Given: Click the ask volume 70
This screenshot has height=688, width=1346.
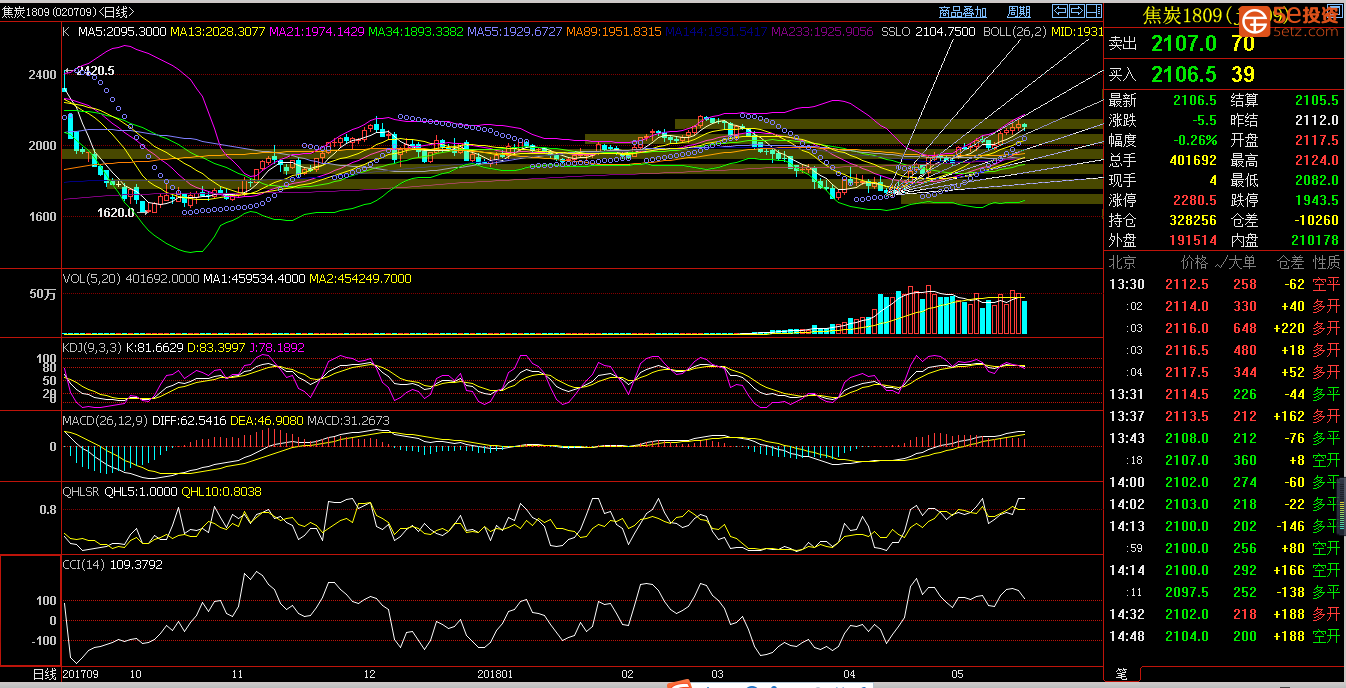Looking at the screenshot, I should click(x=1243, y=44).
